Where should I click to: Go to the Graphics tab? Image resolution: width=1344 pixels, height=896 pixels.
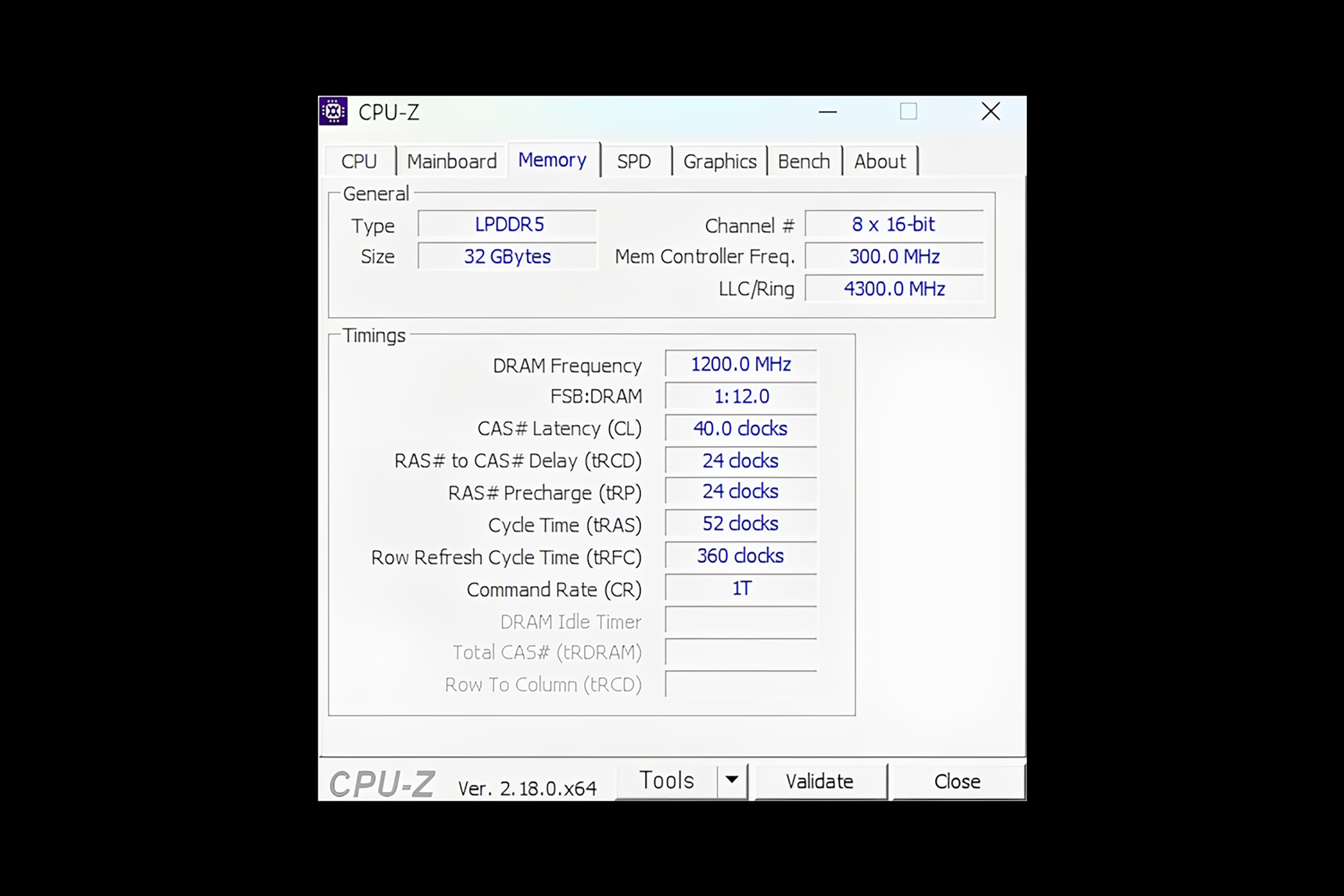[719, 161]
